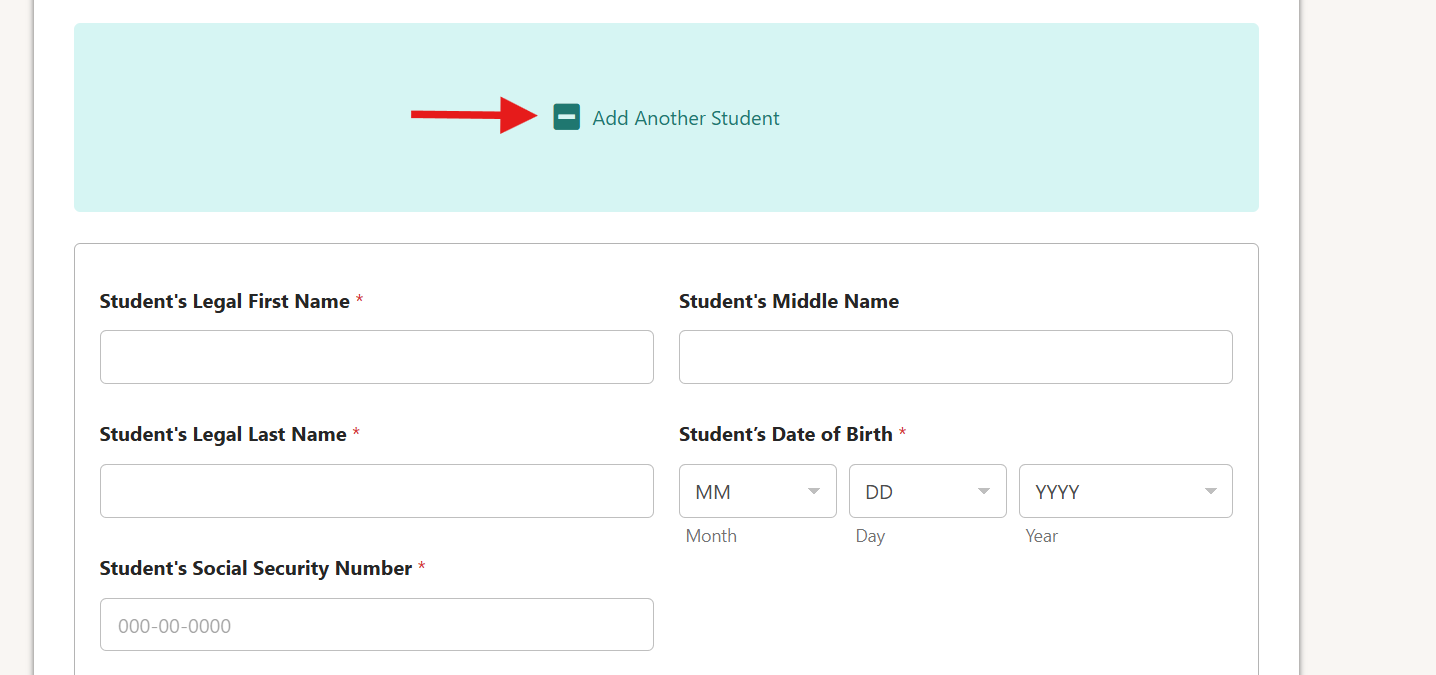
Task: Click the "Year" caption under the dropdown
Action: coord(1041,536)
